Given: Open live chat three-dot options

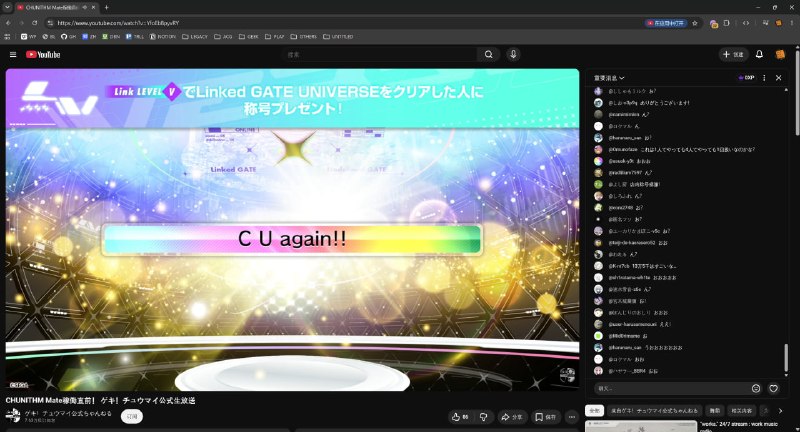Looking at the screenshot, I should [x=764, y=78].
